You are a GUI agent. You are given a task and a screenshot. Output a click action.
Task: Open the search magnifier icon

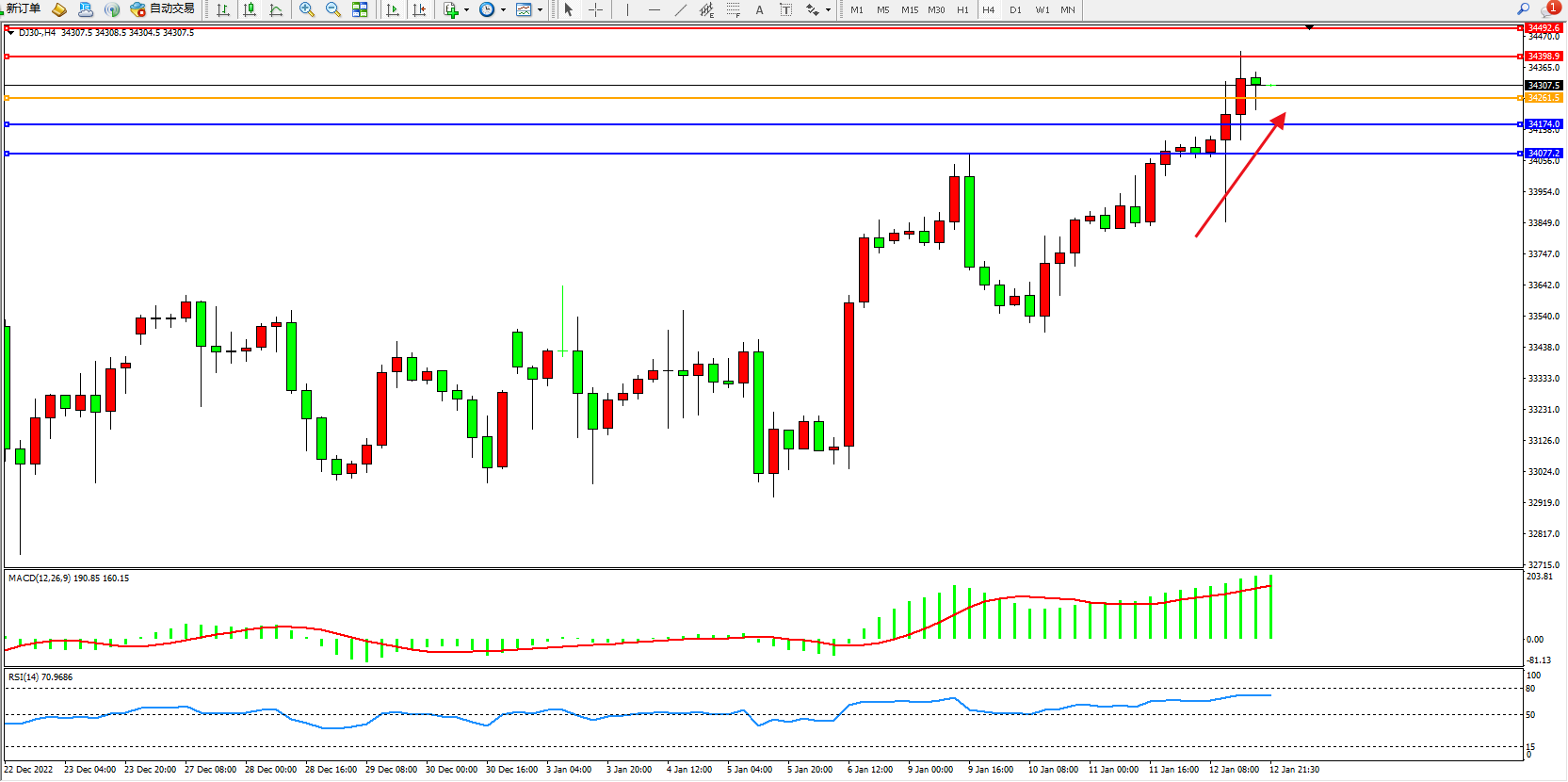[1523, 8]
